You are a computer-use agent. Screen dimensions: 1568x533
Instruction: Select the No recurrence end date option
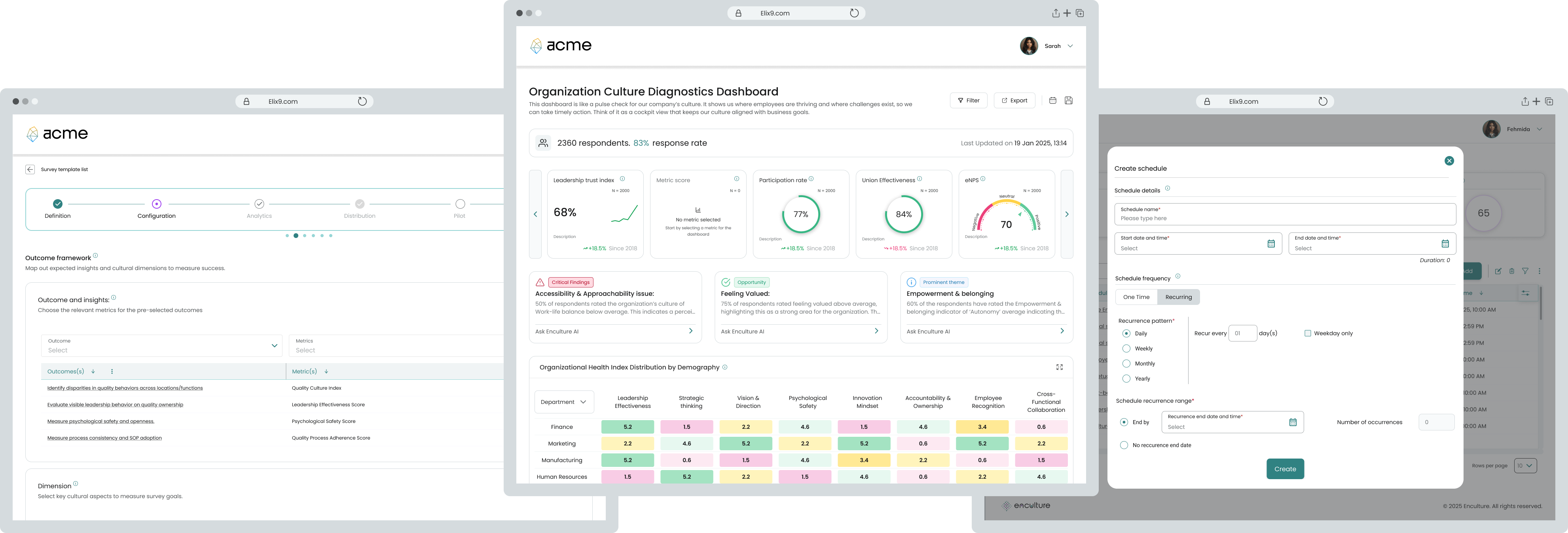[x=1124, y=445]
